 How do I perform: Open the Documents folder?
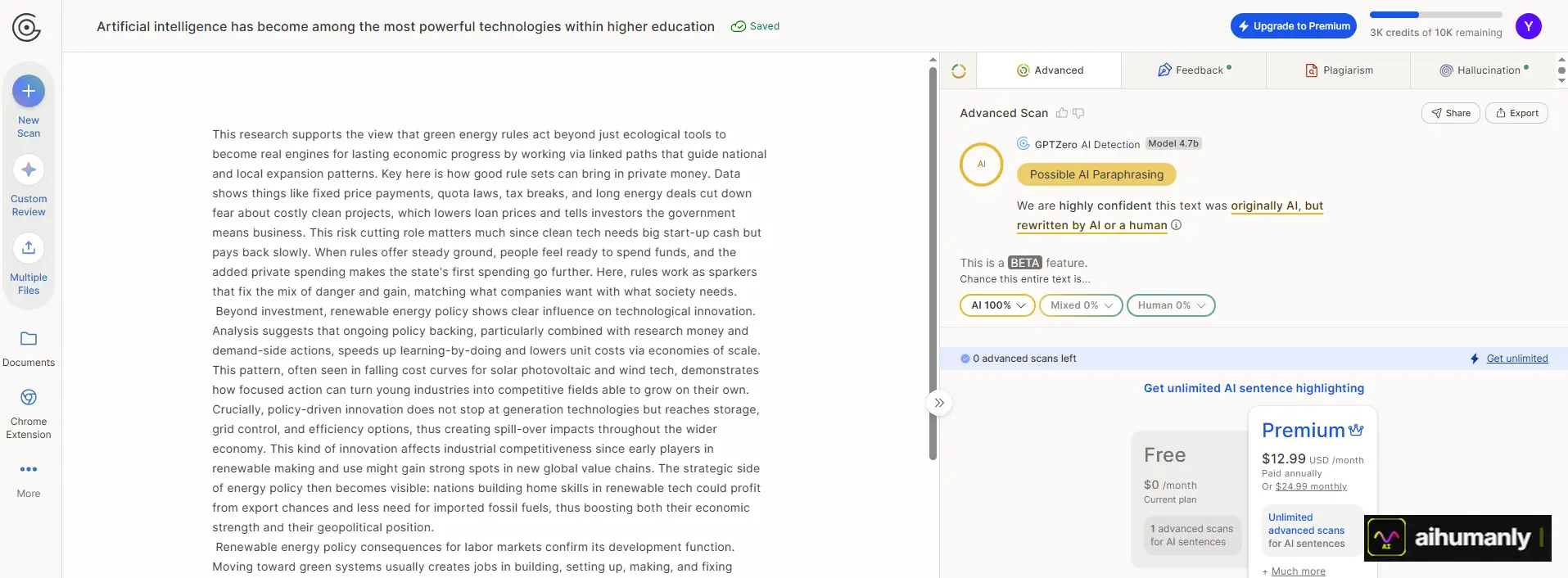(29, 349)
